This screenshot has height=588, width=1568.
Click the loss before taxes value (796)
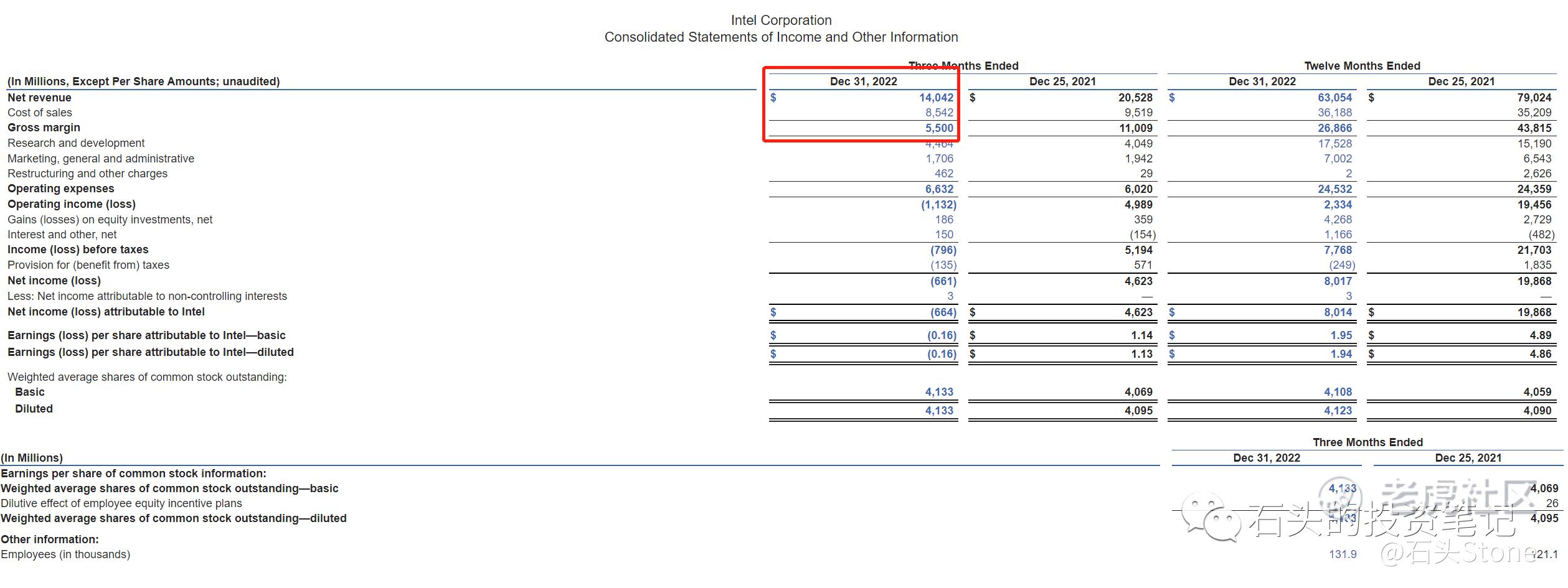(943, 250)
